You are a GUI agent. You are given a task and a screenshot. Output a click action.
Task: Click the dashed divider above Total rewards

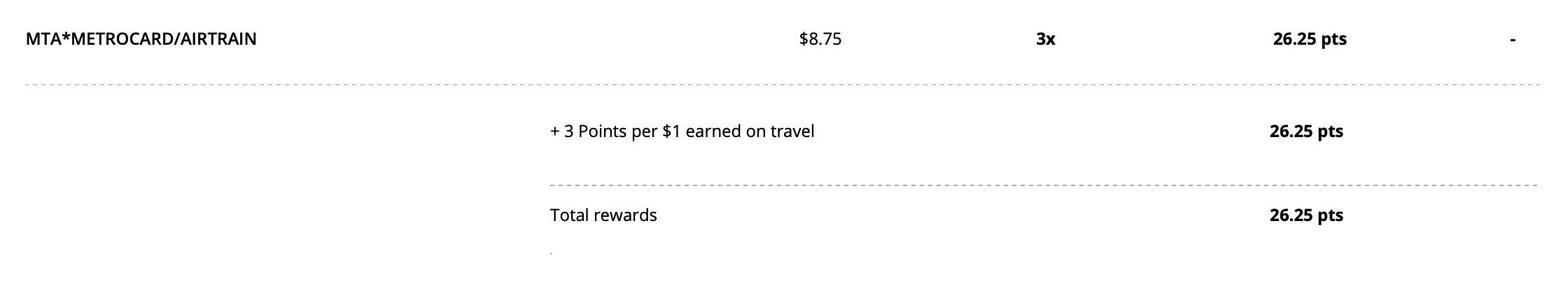[x=1043, y=185]
